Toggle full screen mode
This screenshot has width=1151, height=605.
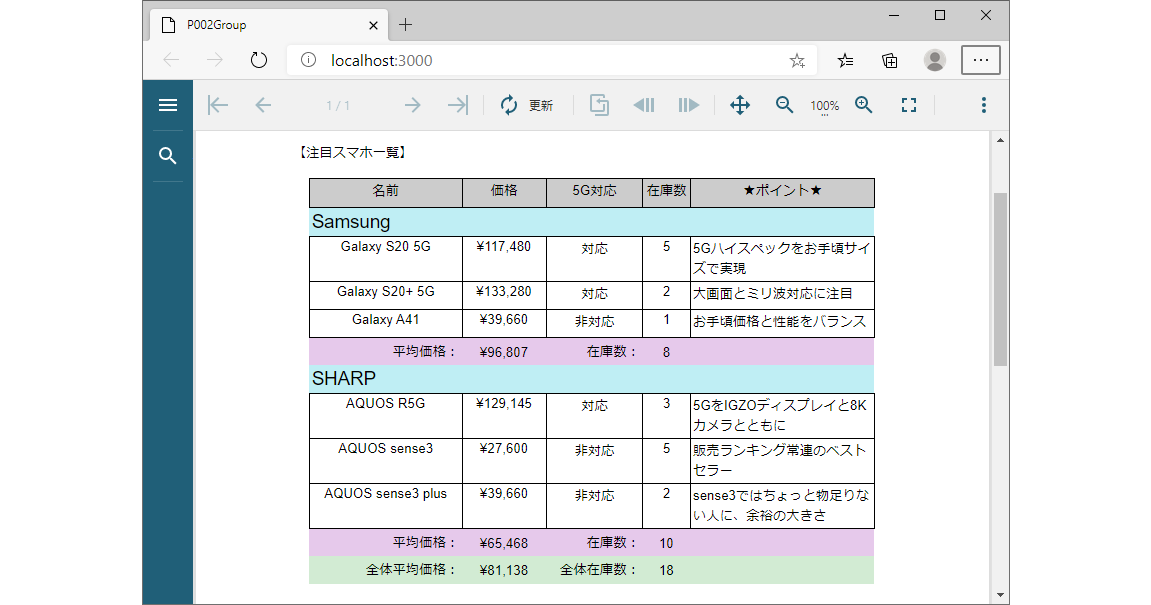point(908,104)
